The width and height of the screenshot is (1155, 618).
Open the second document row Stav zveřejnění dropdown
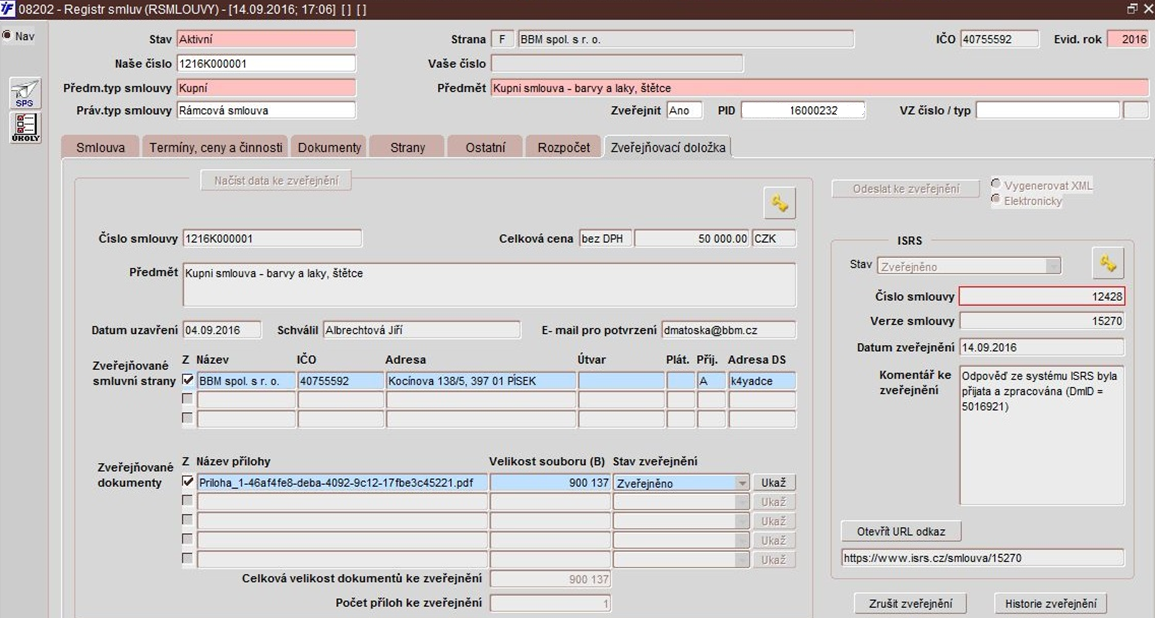pos(742,503)
